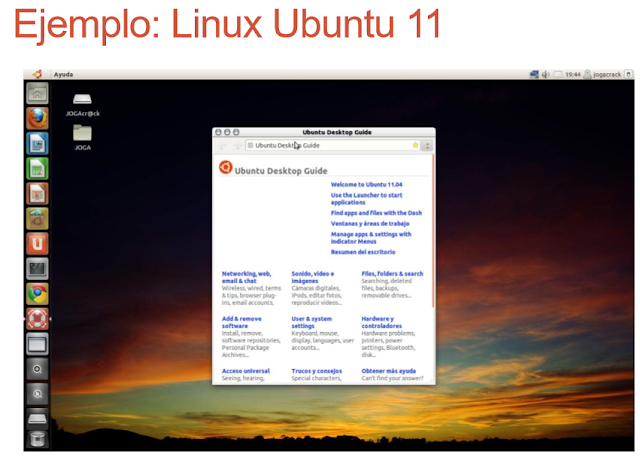Screen dimensions: 640x463
Task: Open the sound volume indicator
Action: [x=546, y=74]
